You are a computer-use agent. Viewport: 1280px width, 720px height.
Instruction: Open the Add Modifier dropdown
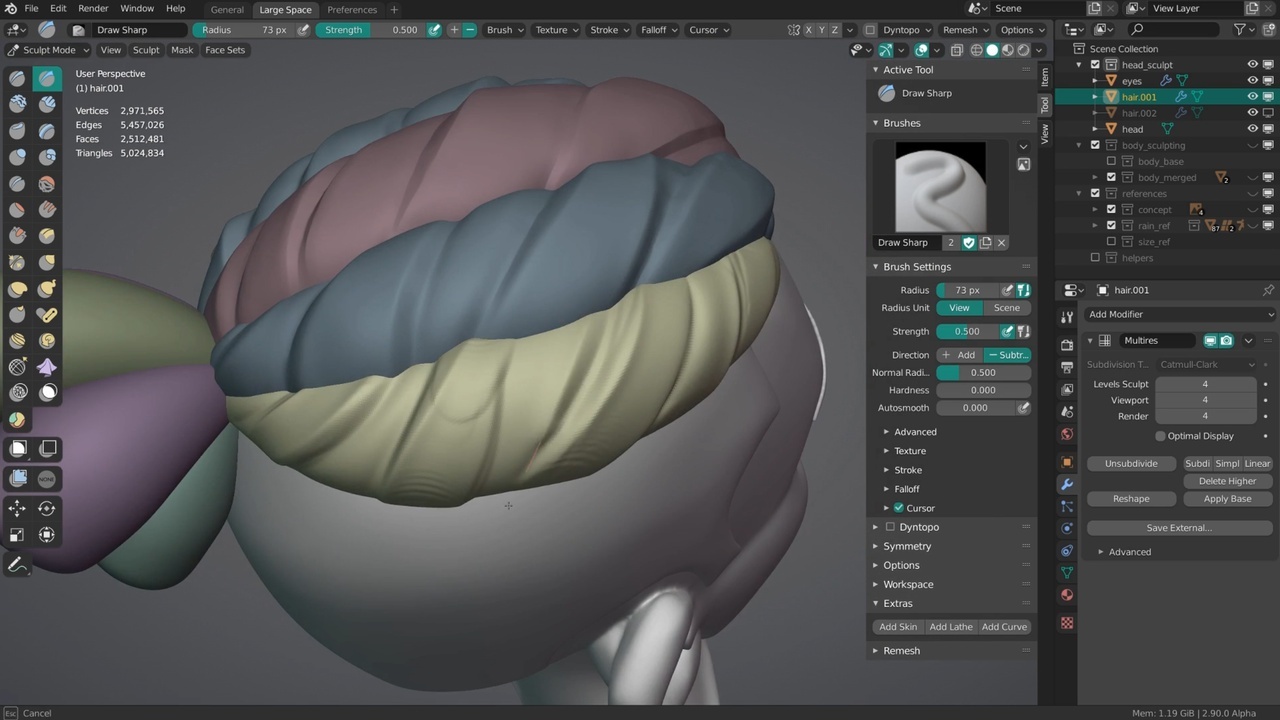pos(1180,314)
